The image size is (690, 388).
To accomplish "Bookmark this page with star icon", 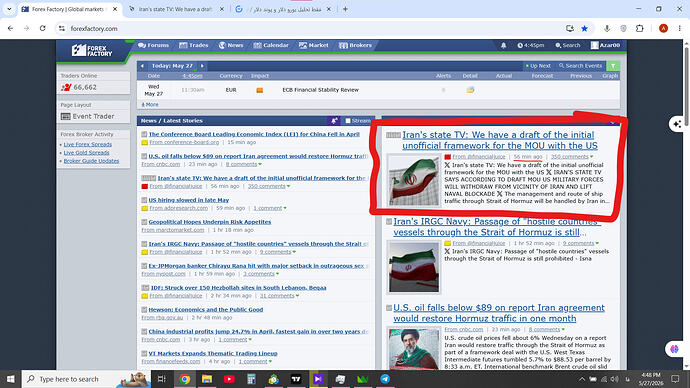I will pos(584,29).
